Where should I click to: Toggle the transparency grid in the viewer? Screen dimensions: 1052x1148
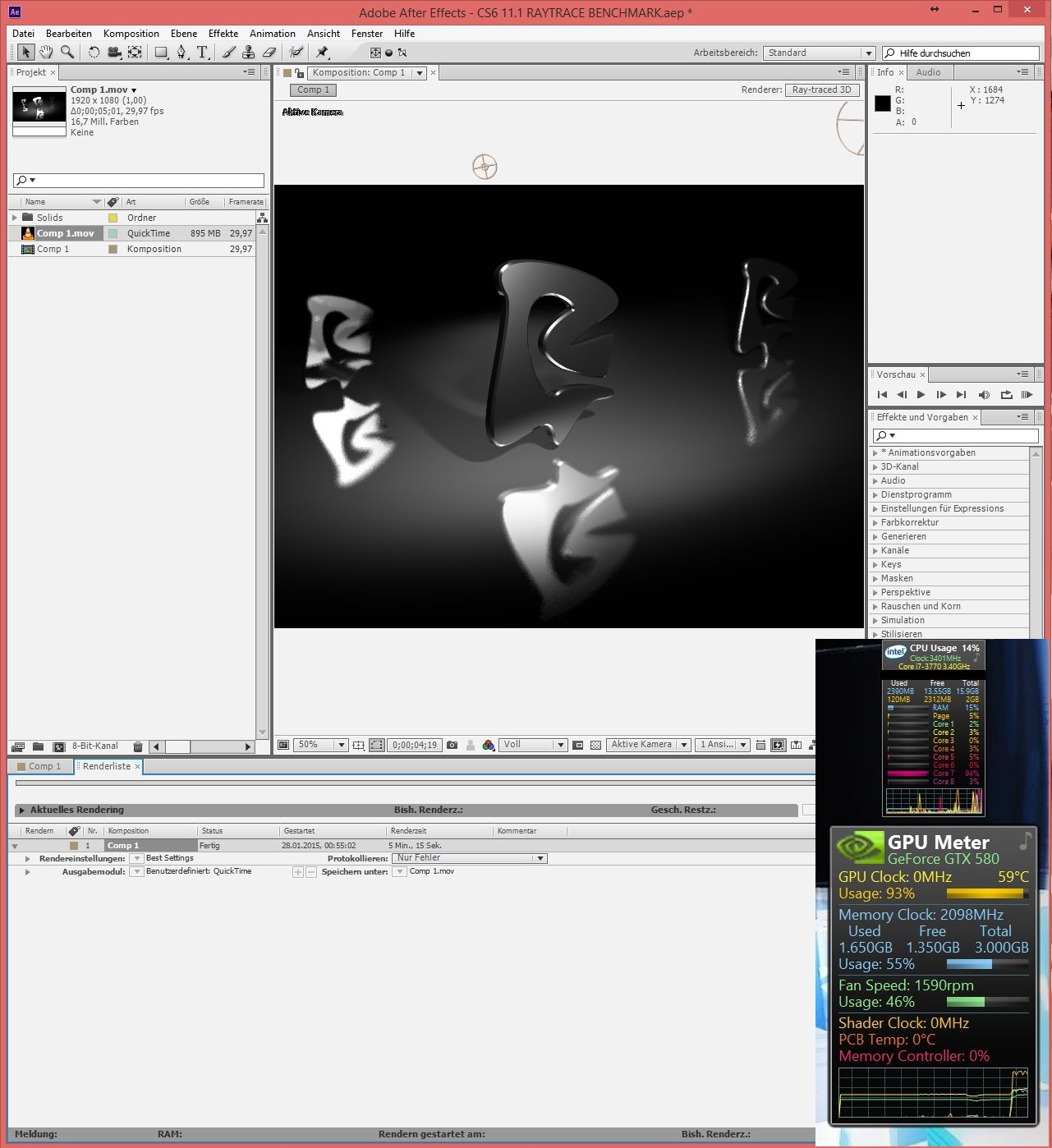(x=597, y=745)
